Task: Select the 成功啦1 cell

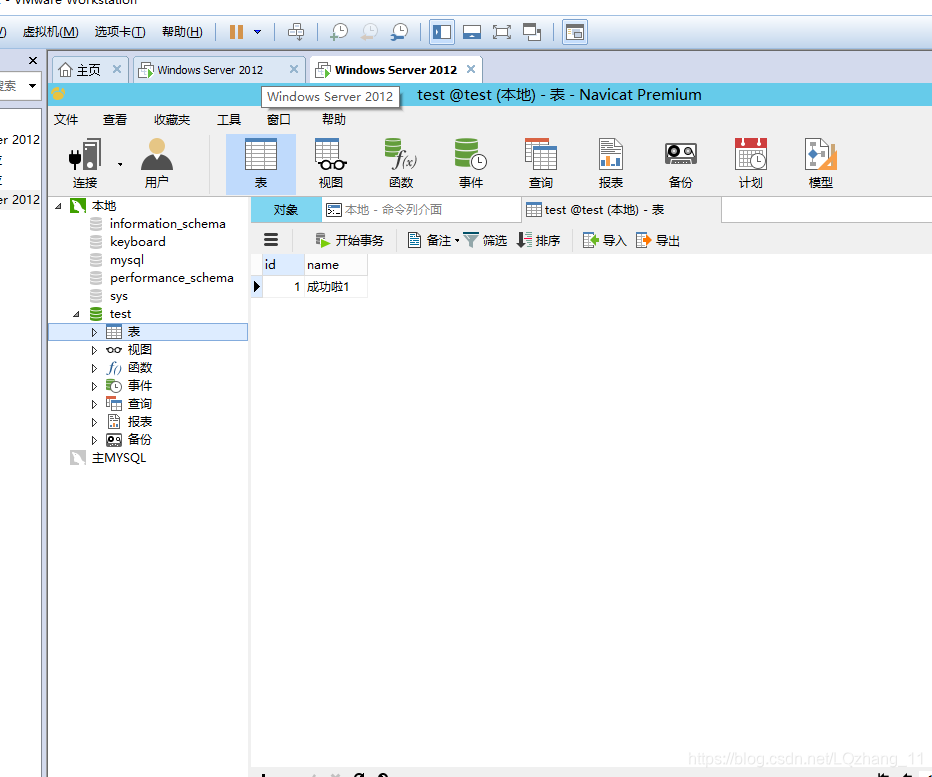Action: pyautogui.click(x=336, y=287)
